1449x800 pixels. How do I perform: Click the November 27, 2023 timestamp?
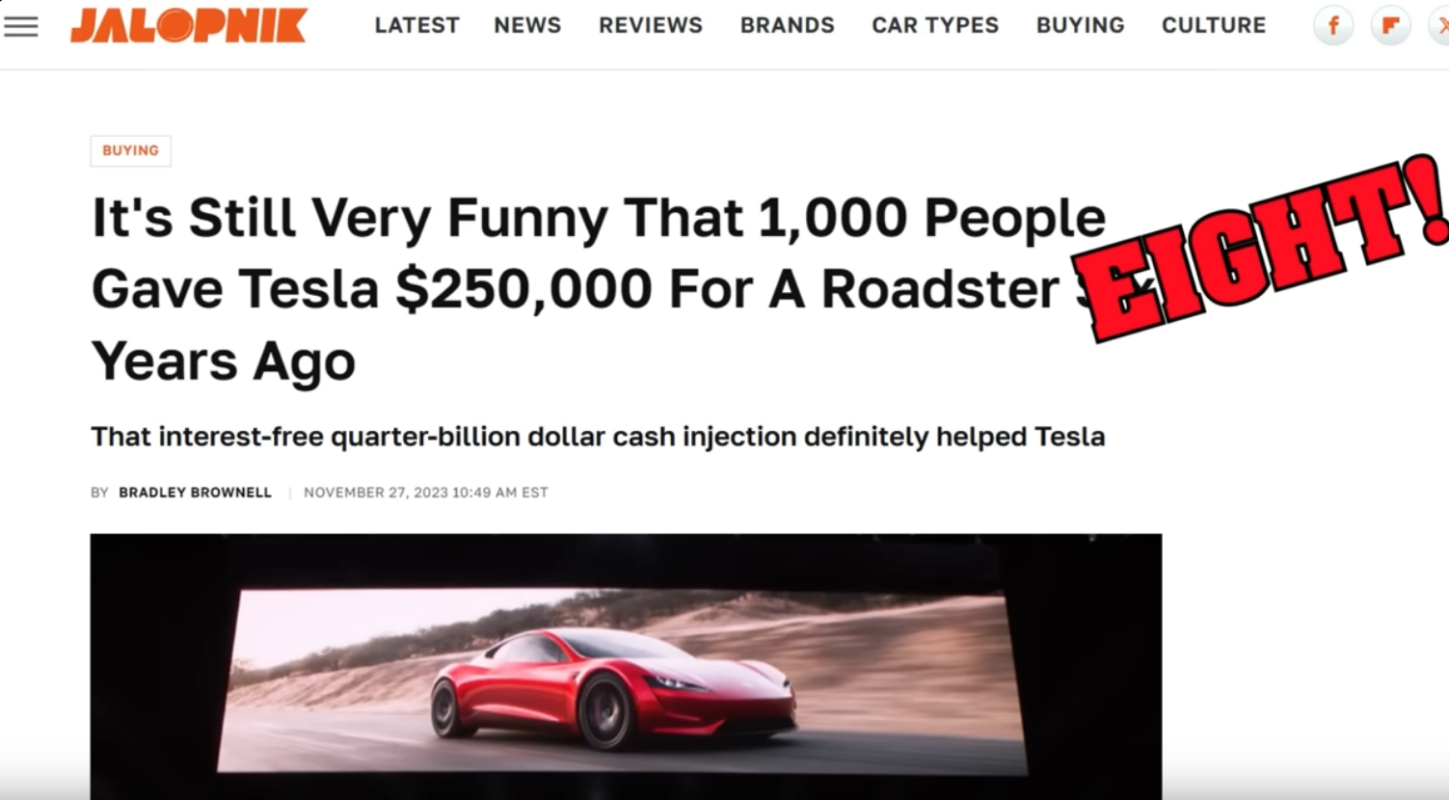426,493
